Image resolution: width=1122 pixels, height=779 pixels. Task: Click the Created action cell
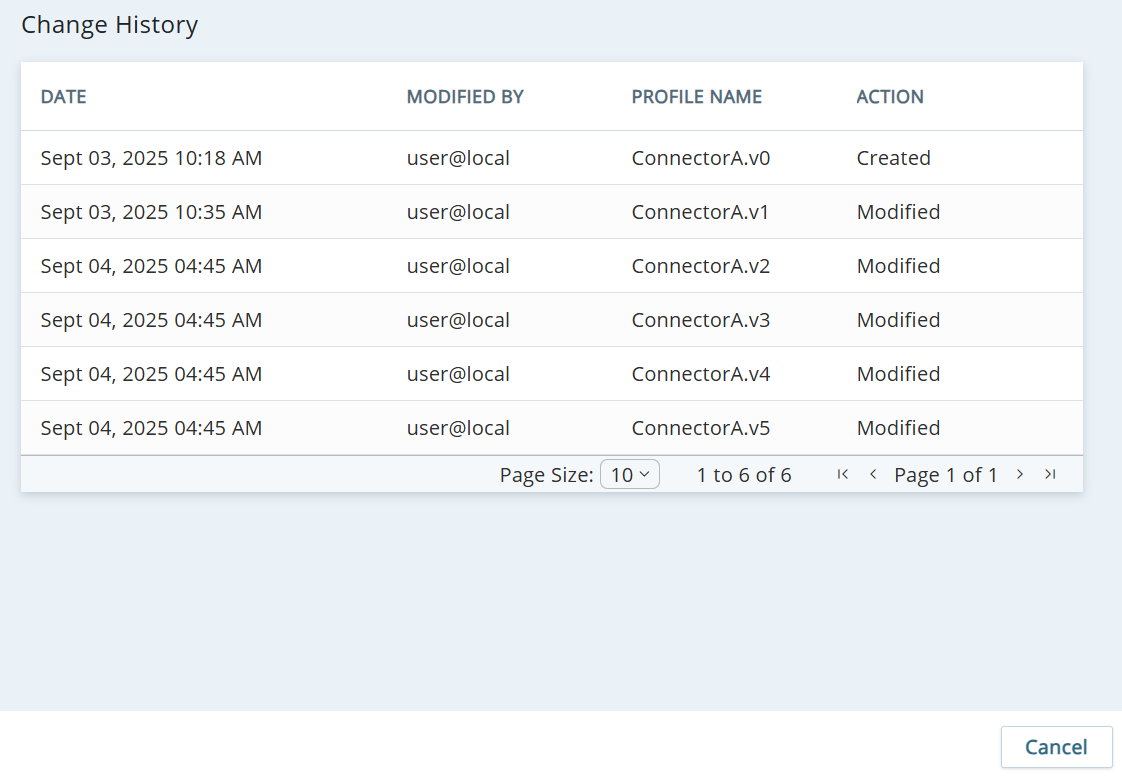click(893, 158)
